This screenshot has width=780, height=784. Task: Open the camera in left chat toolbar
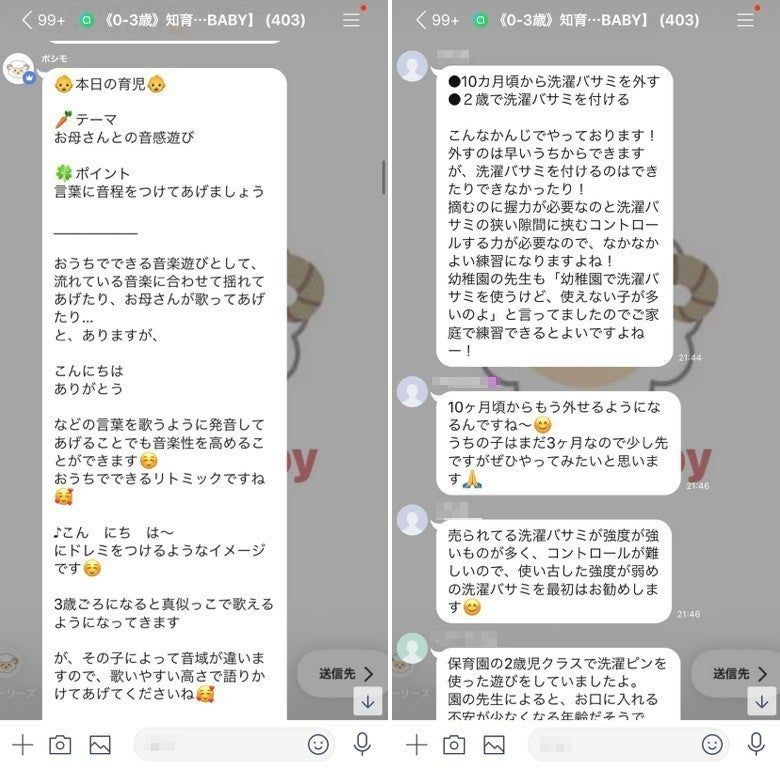60,745
